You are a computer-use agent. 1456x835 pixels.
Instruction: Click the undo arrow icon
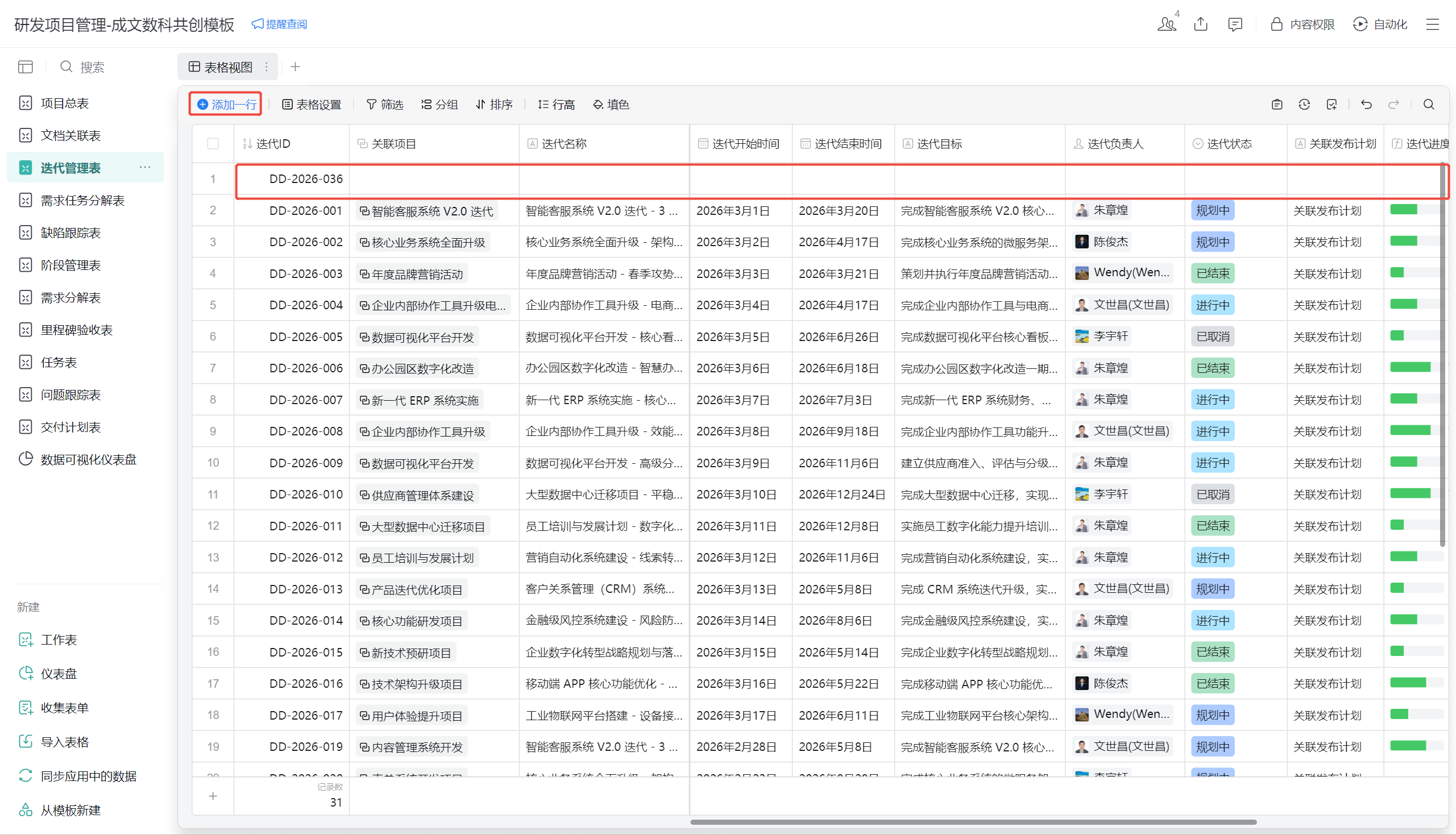click(1366, 105)
